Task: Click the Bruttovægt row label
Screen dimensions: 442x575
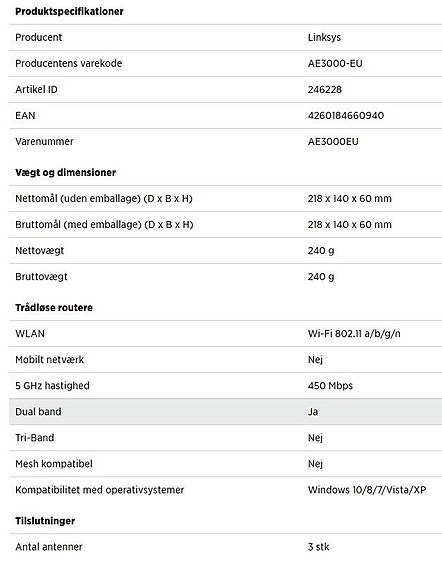Action: pos(41,277)
